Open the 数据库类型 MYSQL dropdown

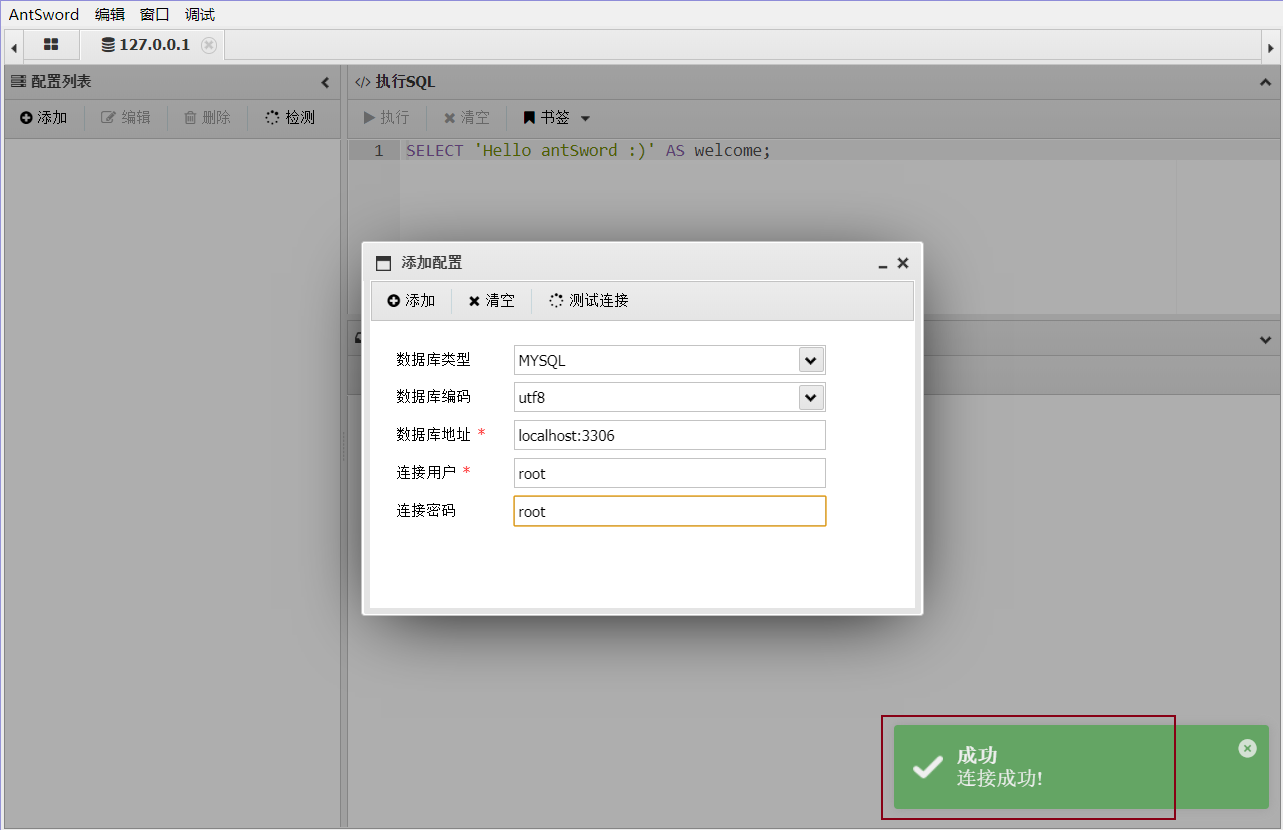coord(811,360)
